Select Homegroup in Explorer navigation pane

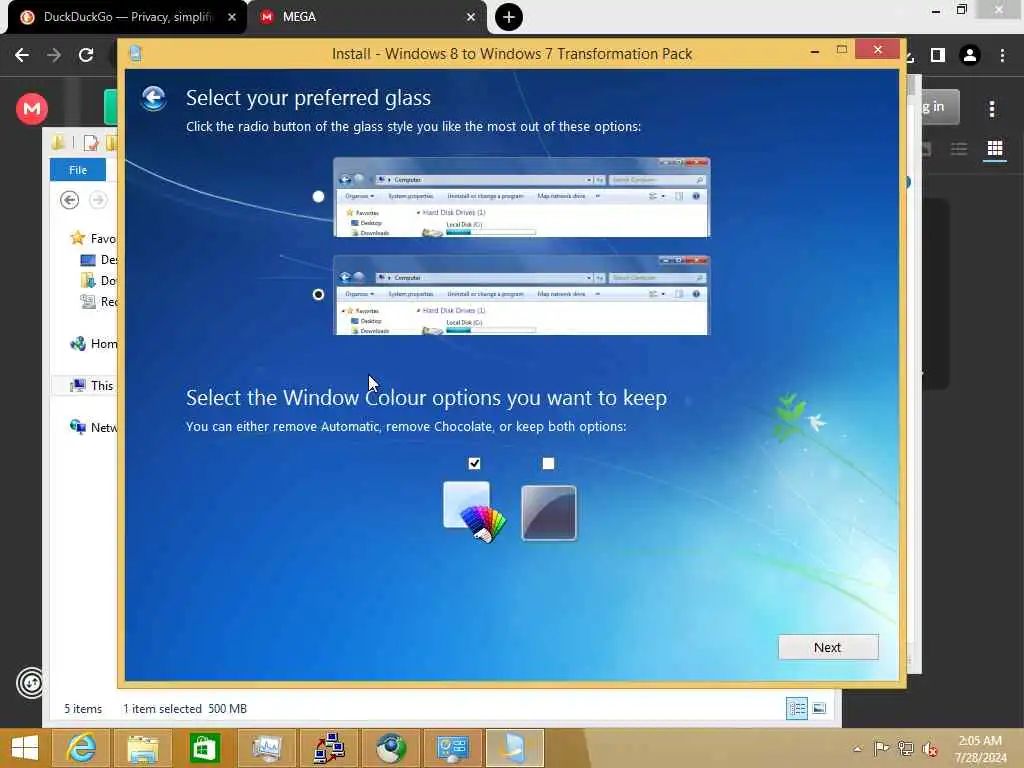pos(93,344)
